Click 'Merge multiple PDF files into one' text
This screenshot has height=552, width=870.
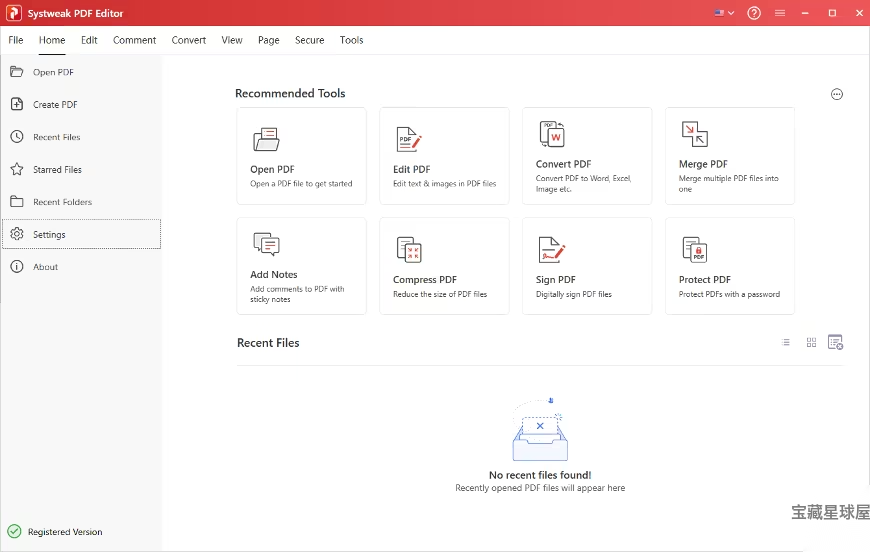(x=729, y=184)
